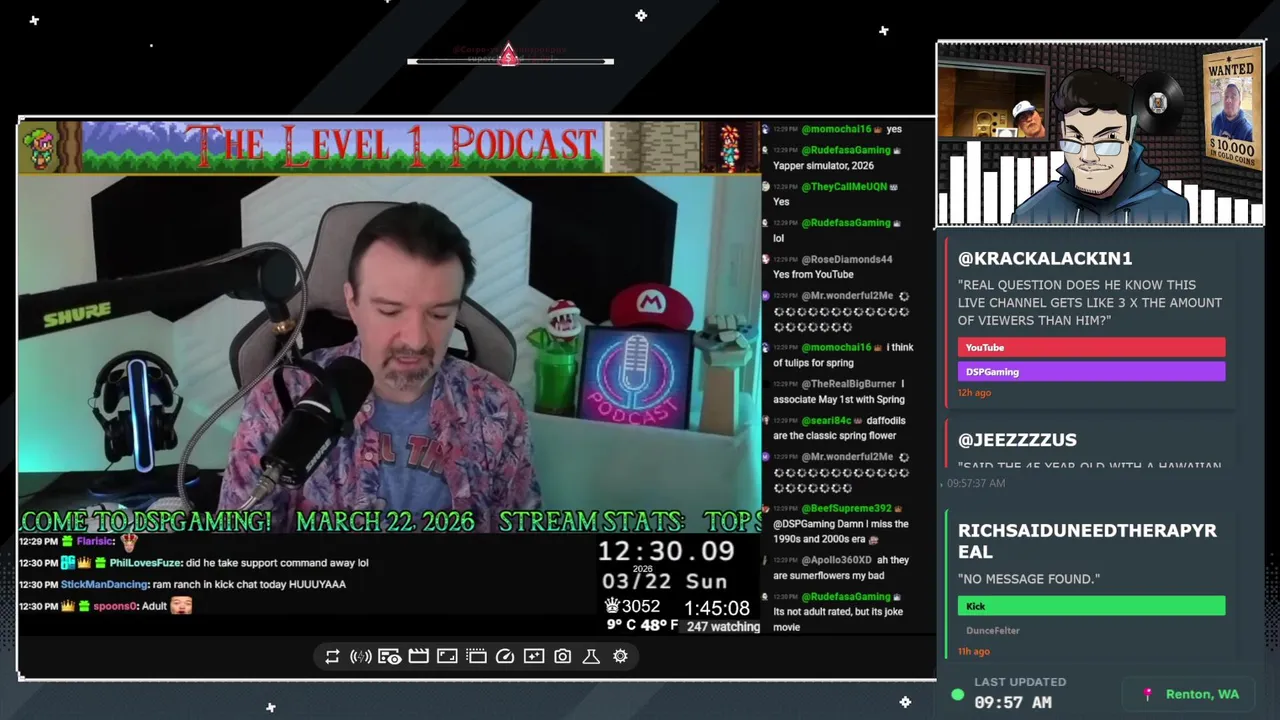This screenshot has height=720, width=1280.
Task: Click the green status dot near Last Updated
Action: pos(958,694)
